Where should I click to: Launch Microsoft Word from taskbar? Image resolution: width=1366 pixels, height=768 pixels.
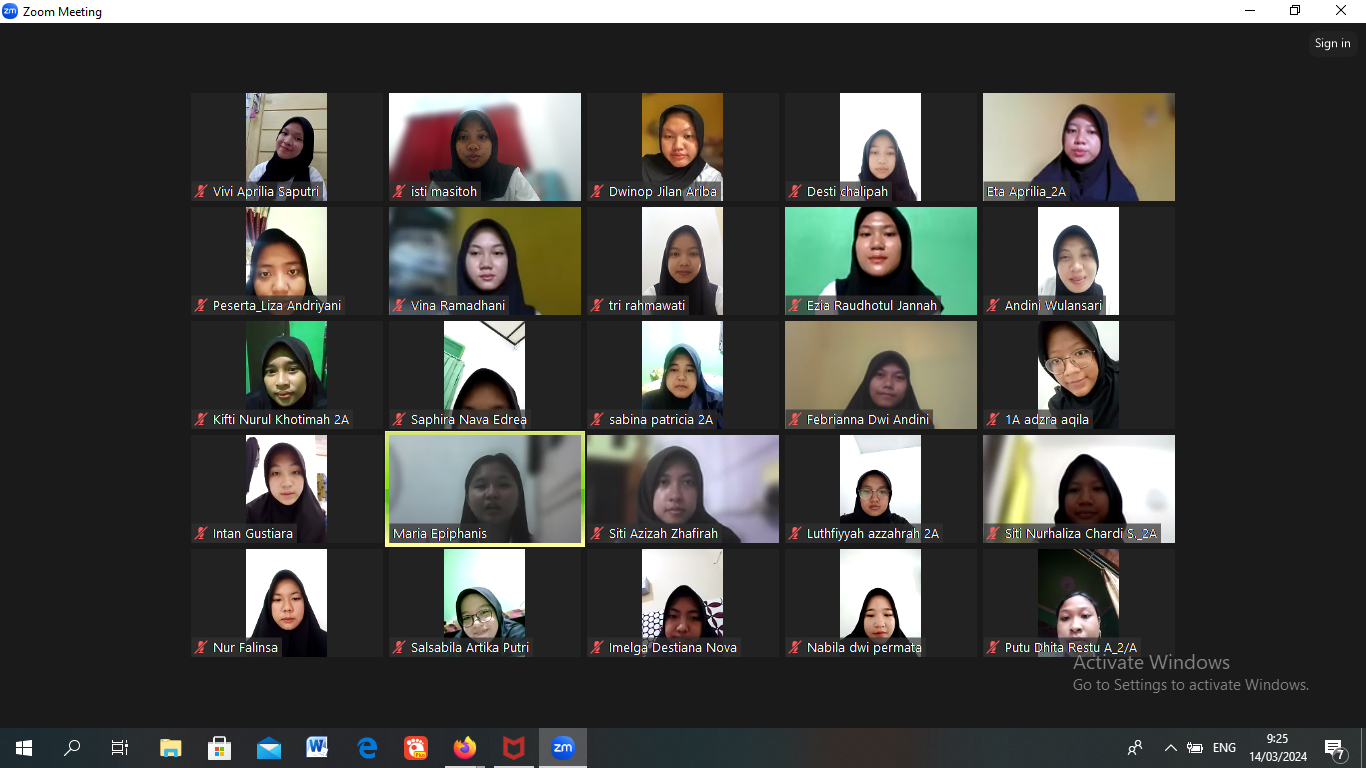tap(318, 747)
